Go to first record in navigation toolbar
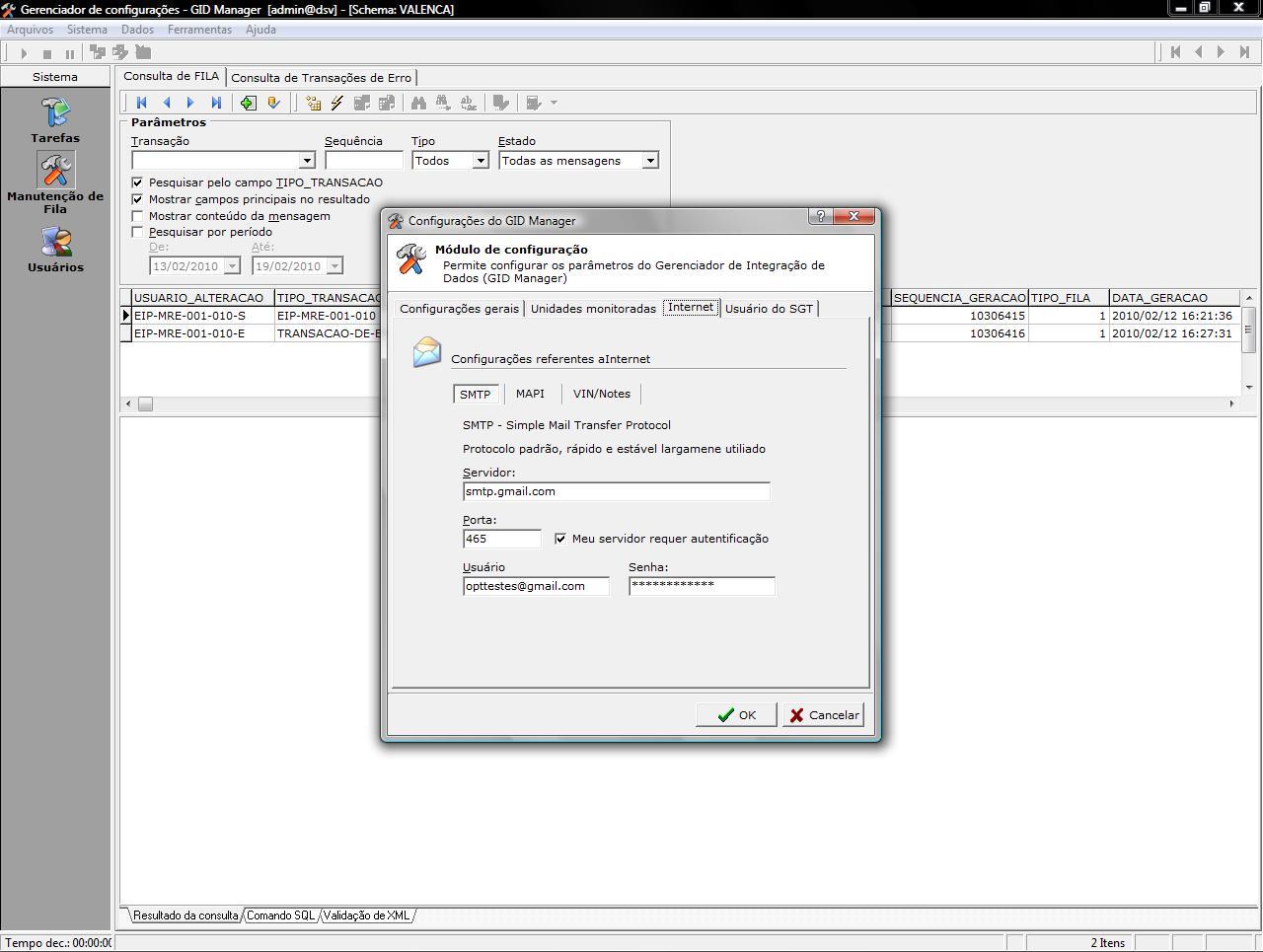1263x952 pixels. (x=142, y=103)
